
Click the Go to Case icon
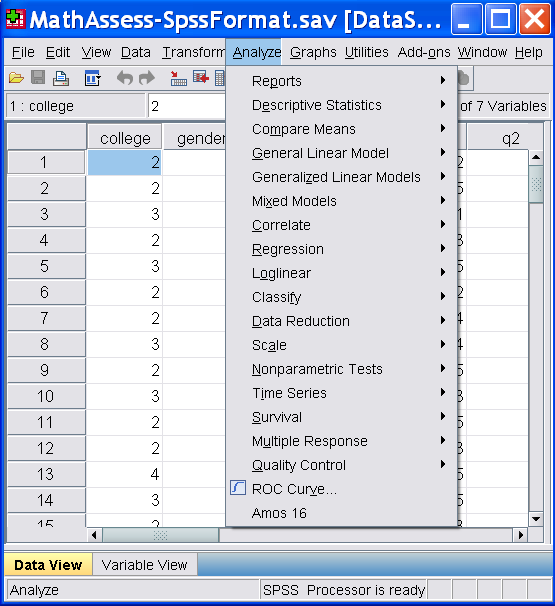pos(178,78)
